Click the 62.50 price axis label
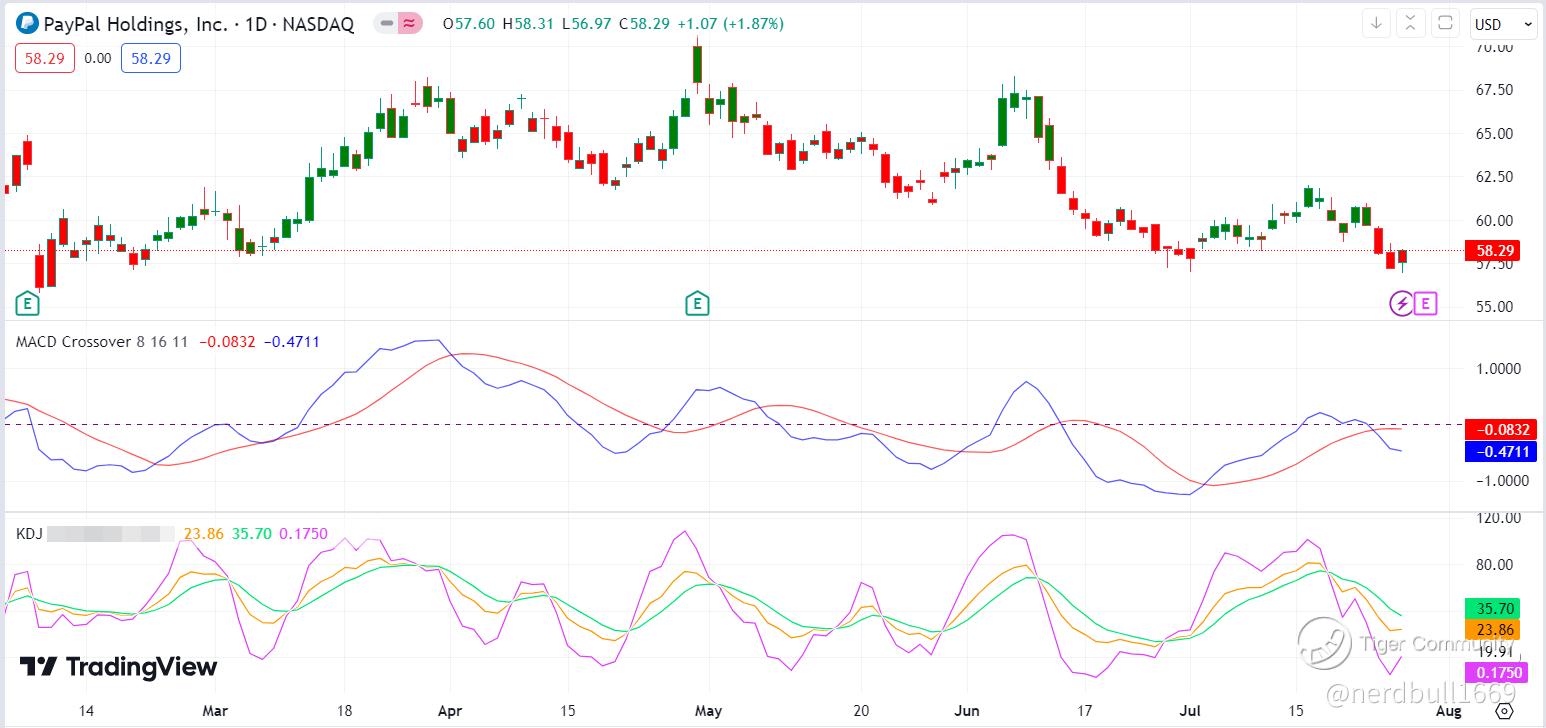 point(1492,177)
